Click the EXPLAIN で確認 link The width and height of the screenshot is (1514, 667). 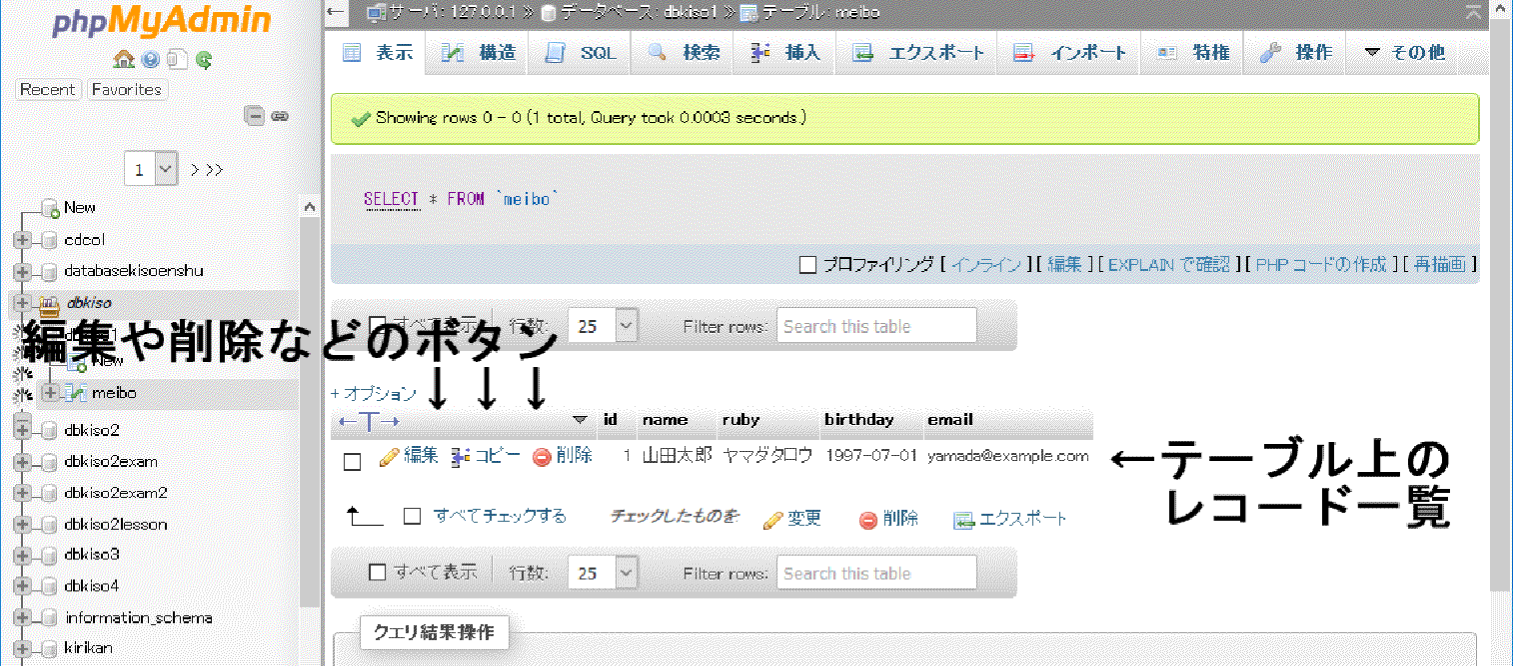(x=1168, y=265)
